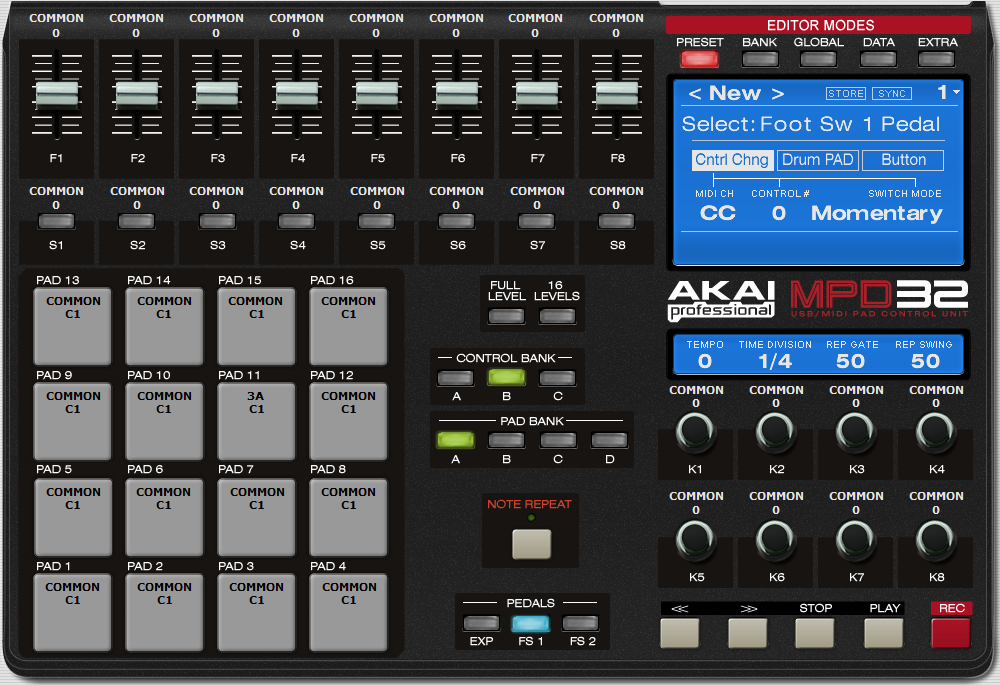This screenshot has width=1000, height=685.
Task: Open the preset number dropdown arrow
Action: (x=957, y=92)
